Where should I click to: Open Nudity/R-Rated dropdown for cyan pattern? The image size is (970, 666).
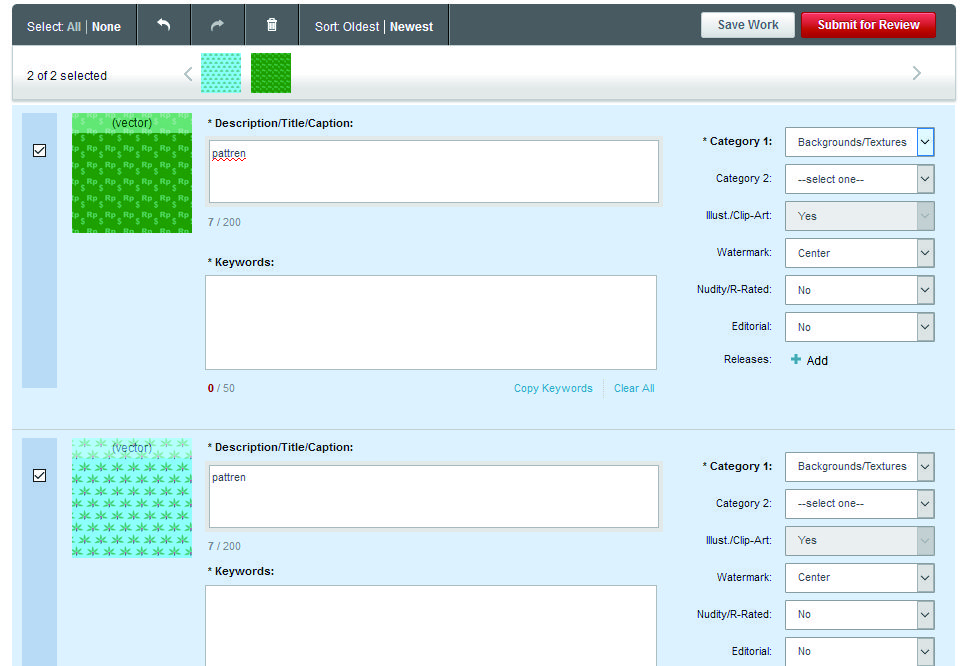(860, 615)
